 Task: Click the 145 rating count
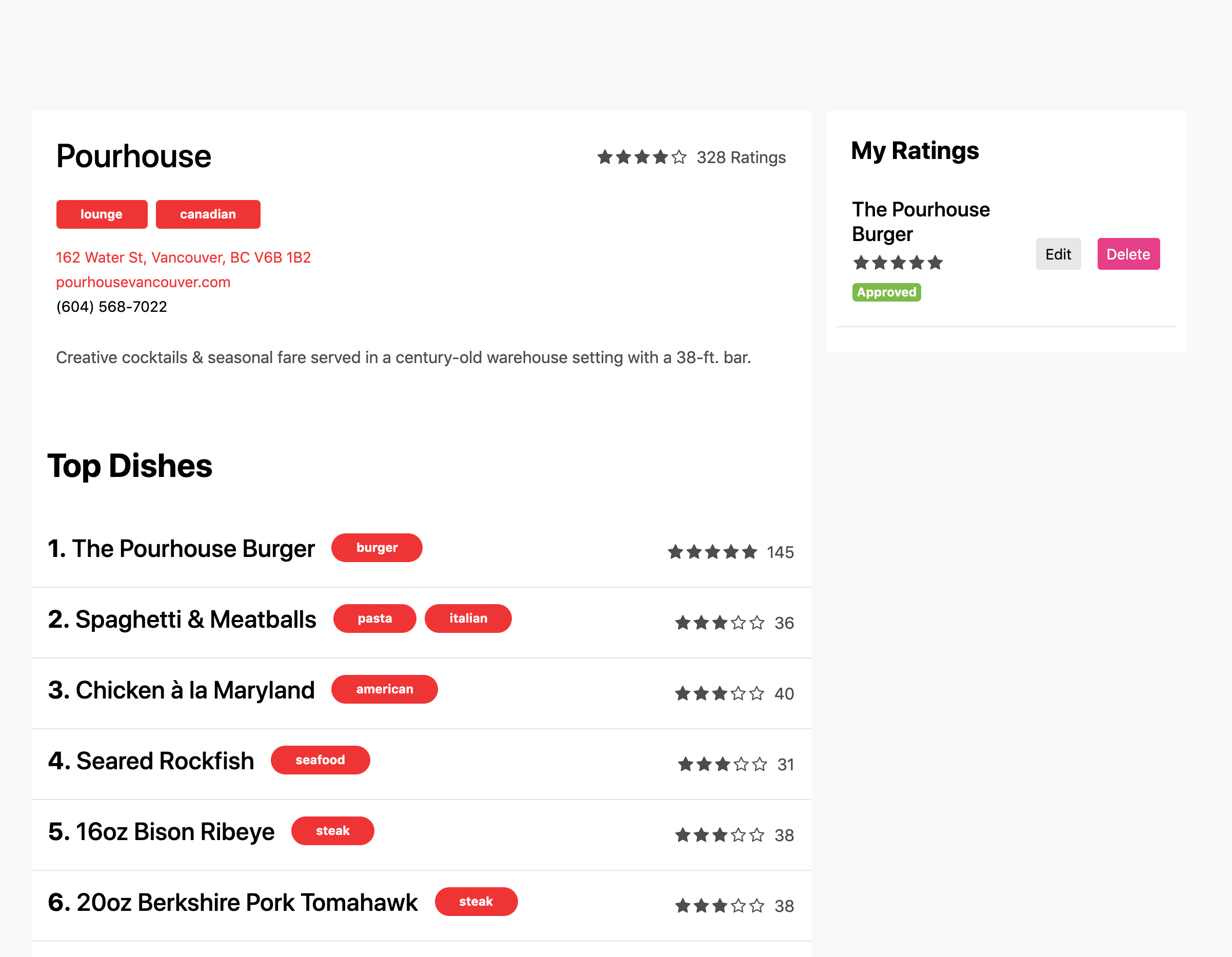(780, 552)
